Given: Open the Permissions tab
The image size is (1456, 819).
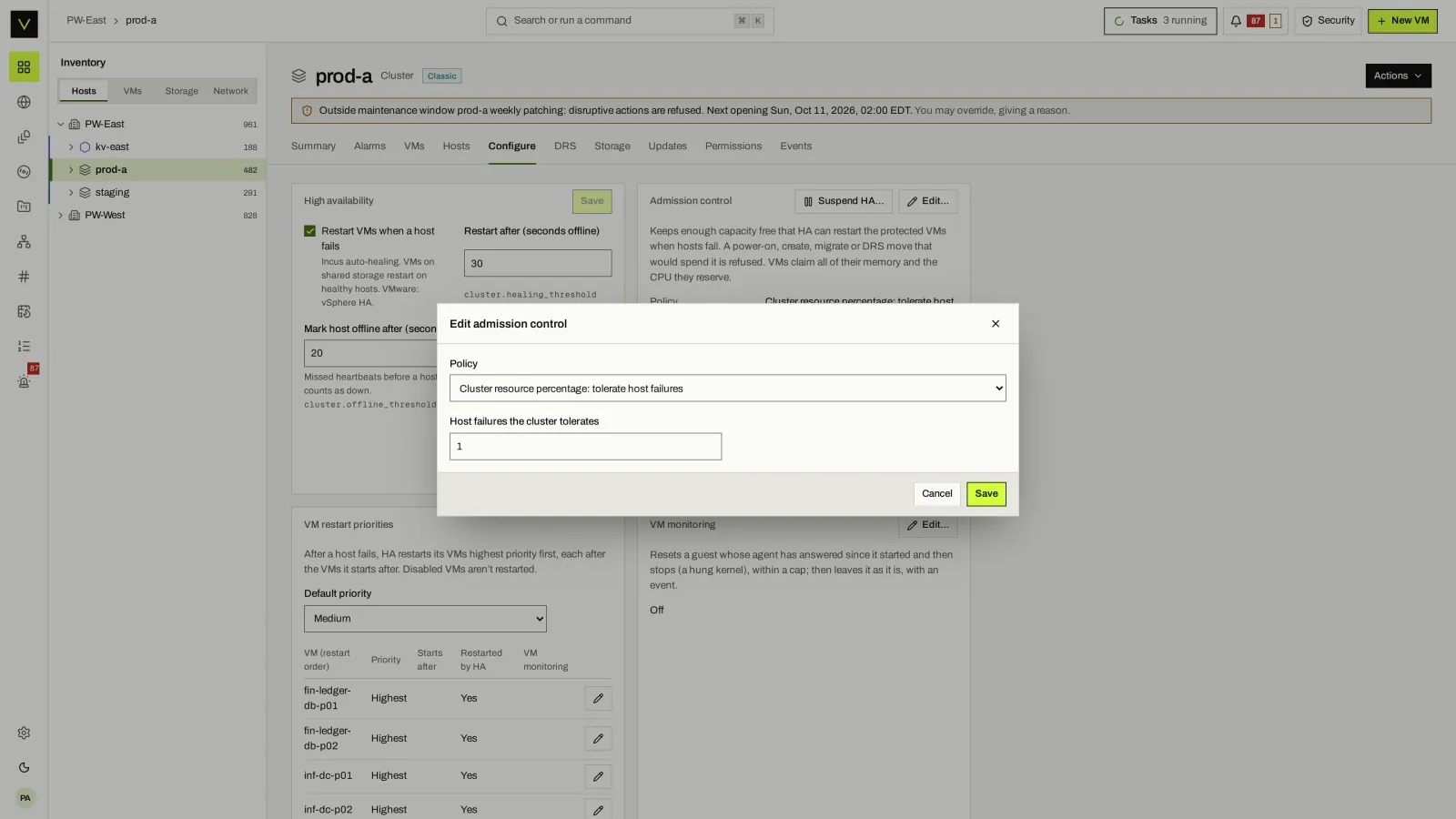Looking at the screenshot, I should pos(733,147).
